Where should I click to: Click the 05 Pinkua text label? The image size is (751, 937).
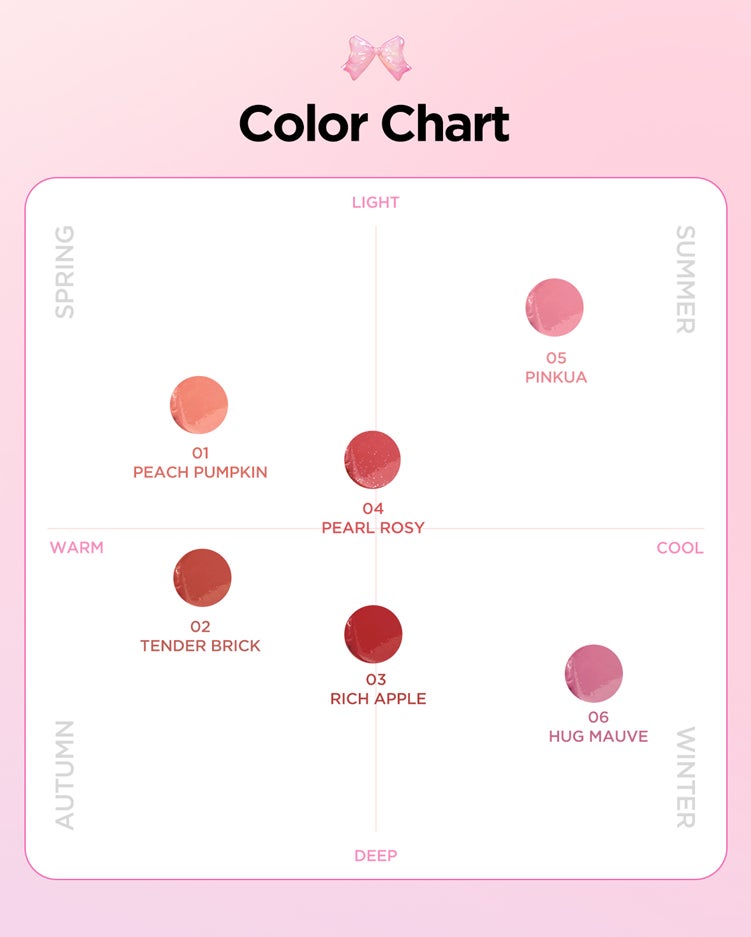[x=556, y=368]
